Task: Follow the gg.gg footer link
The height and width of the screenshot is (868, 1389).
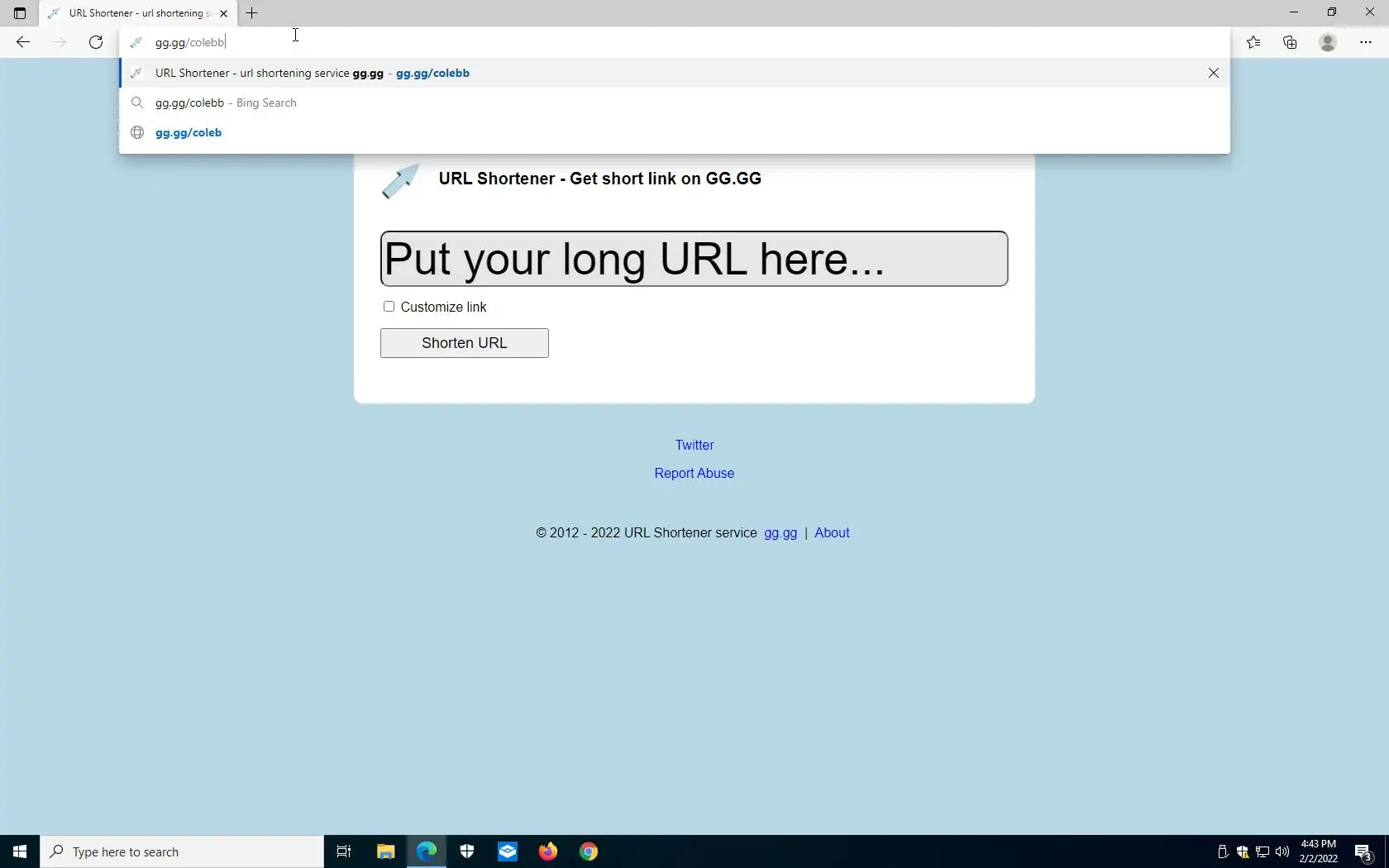Action: pos(780,532)
